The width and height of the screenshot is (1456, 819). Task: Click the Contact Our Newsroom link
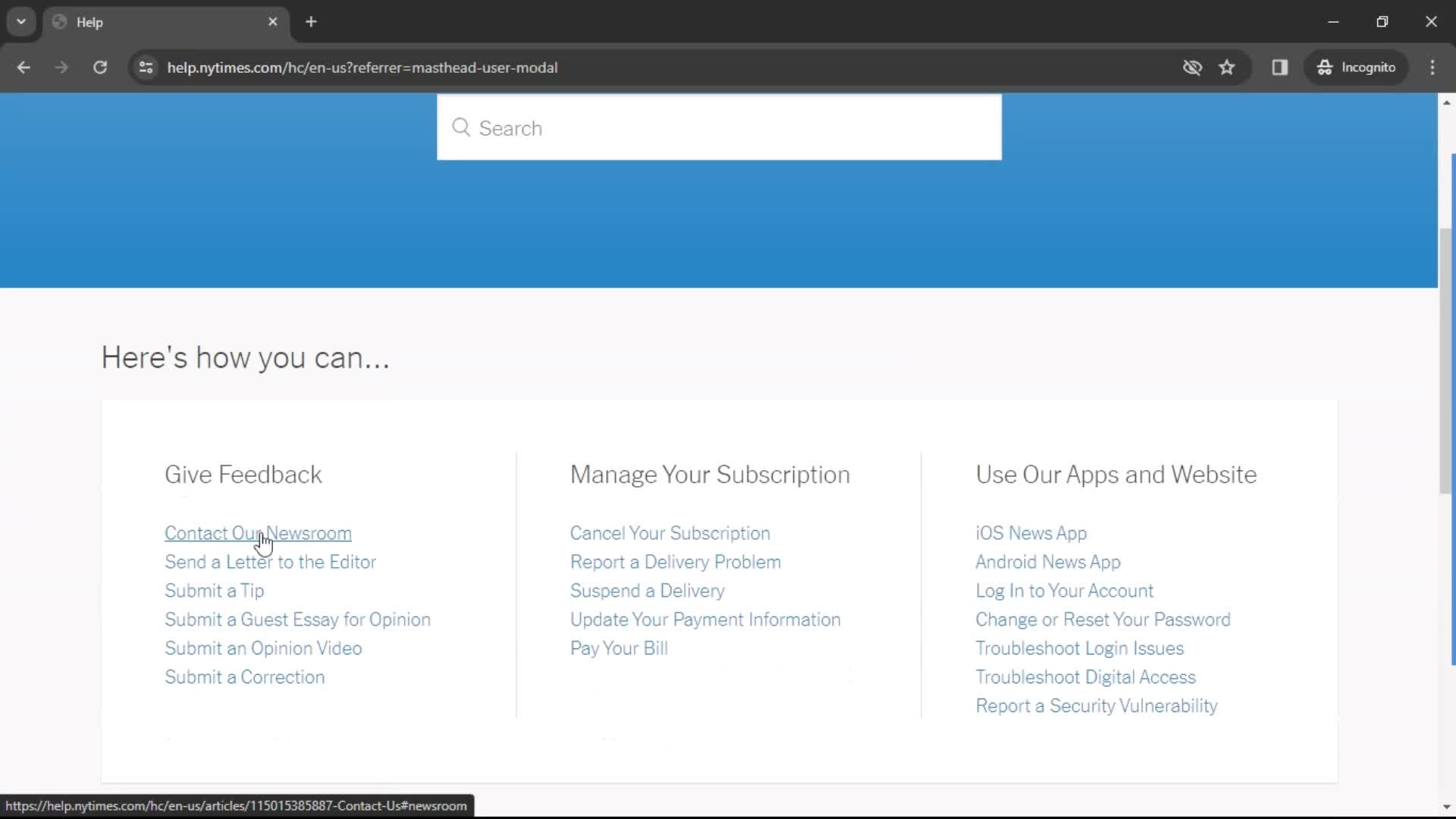coord(258,533)
